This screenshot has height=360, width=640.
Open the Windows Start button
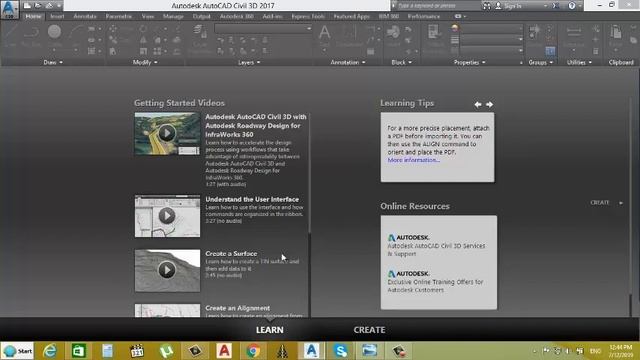[x=18, y=351]
